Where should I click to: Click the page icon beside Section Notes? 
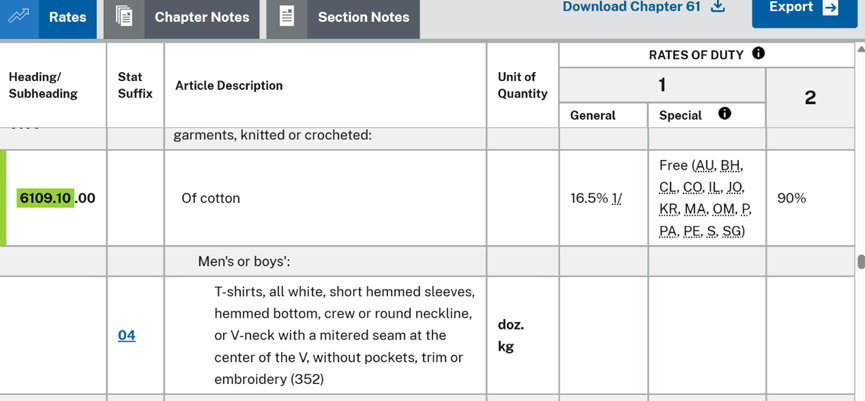coord(287,17)
